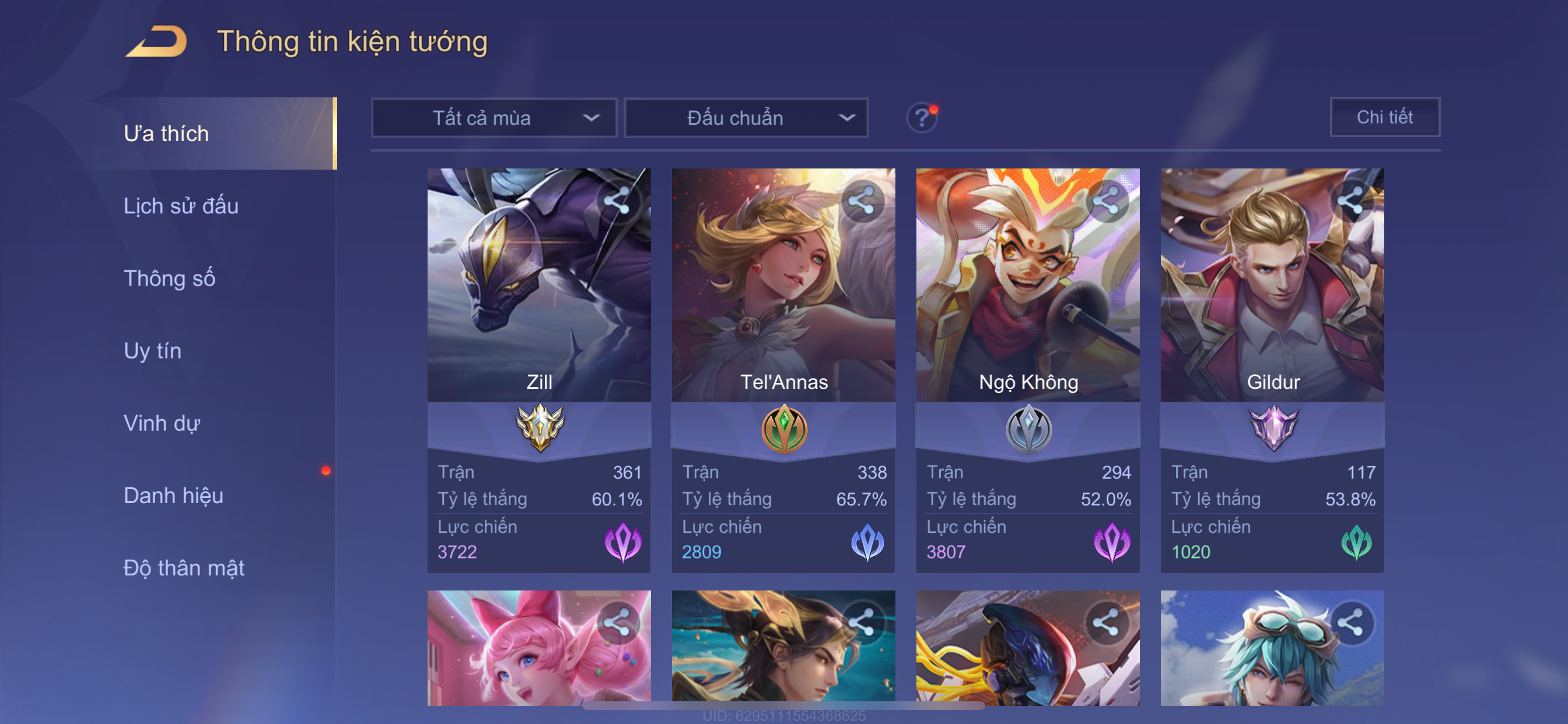Share the Gildur hero card
This screenshot has width=1568, height=724.
click(x=1350, y=201)
